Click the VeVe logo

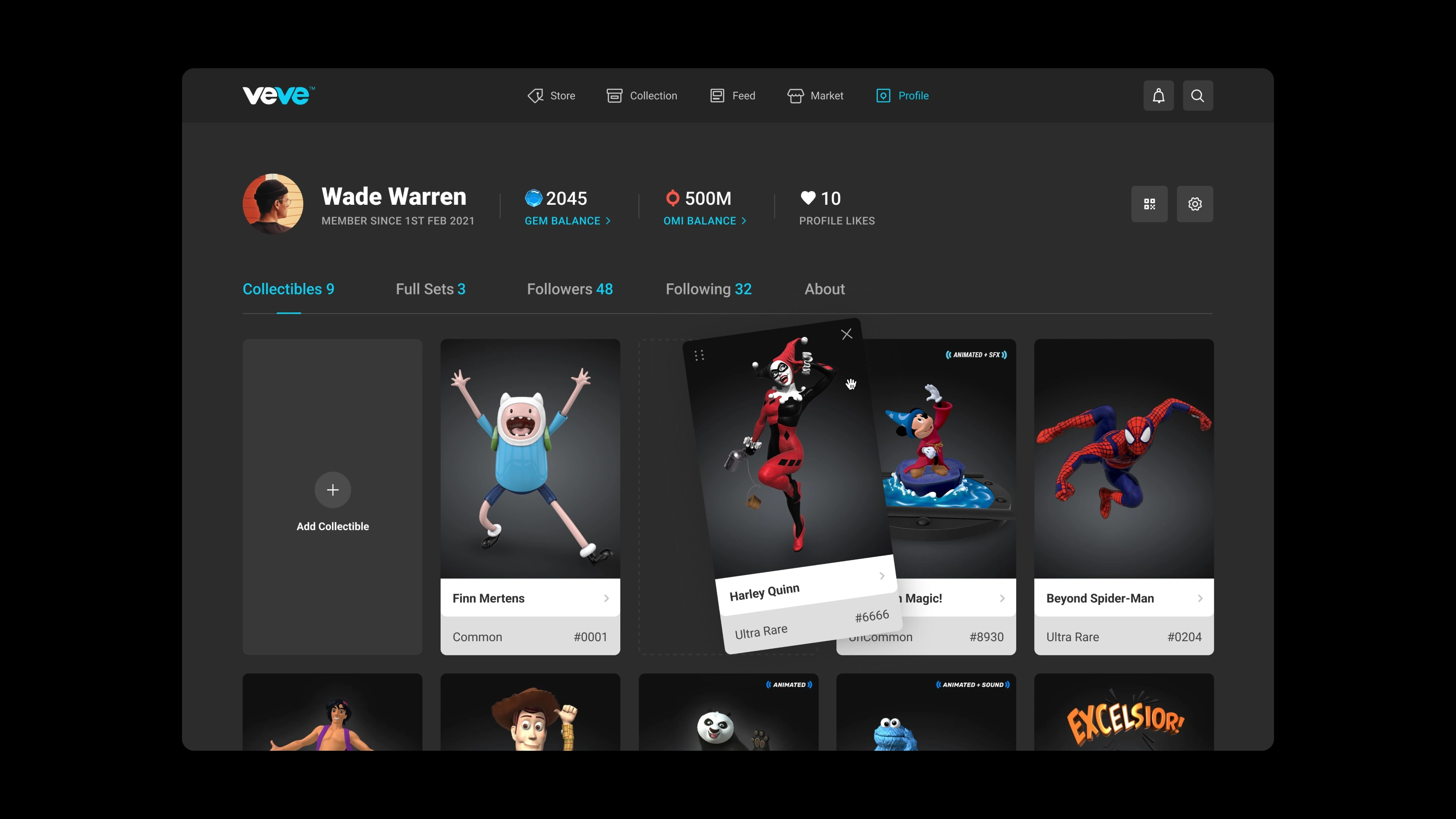point(278,96)
